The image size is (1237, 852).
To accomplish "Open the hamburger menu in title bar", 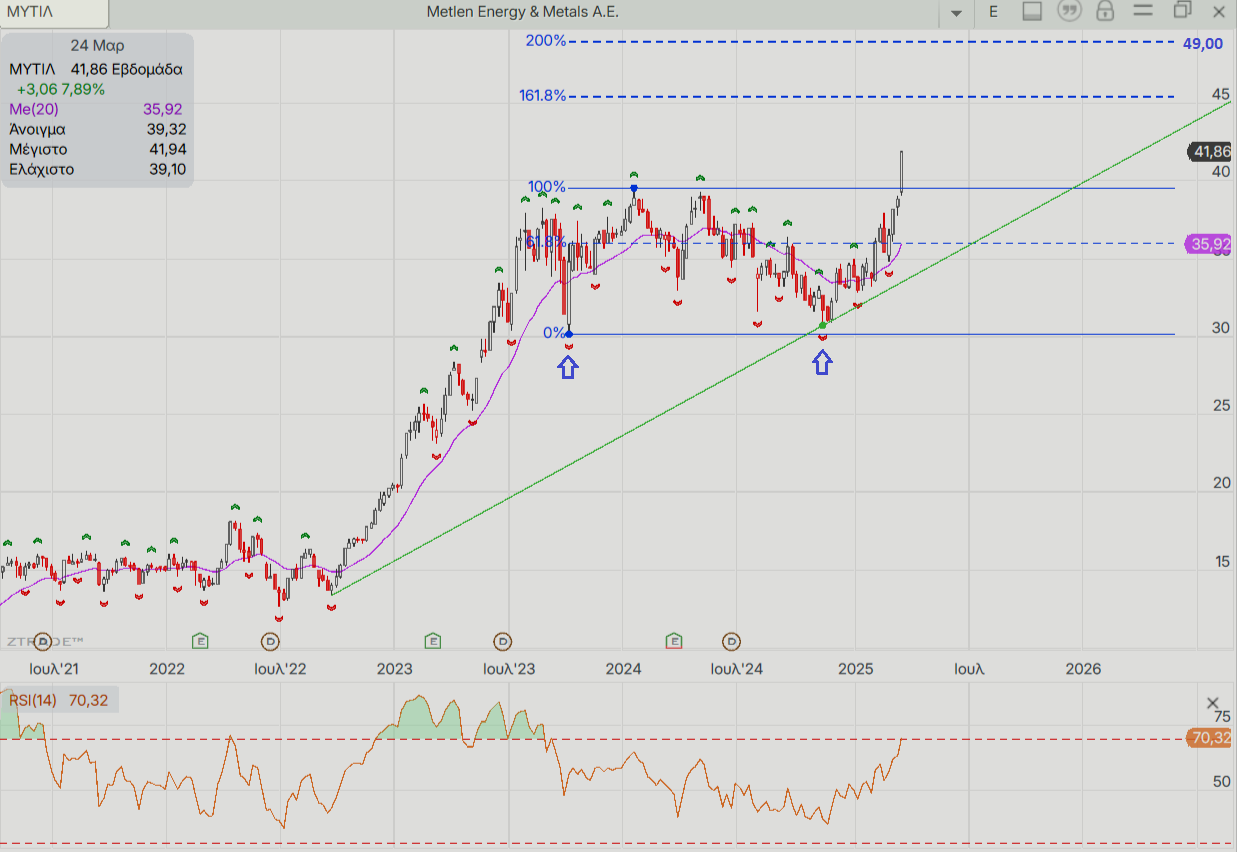I will click(1145, 11).
